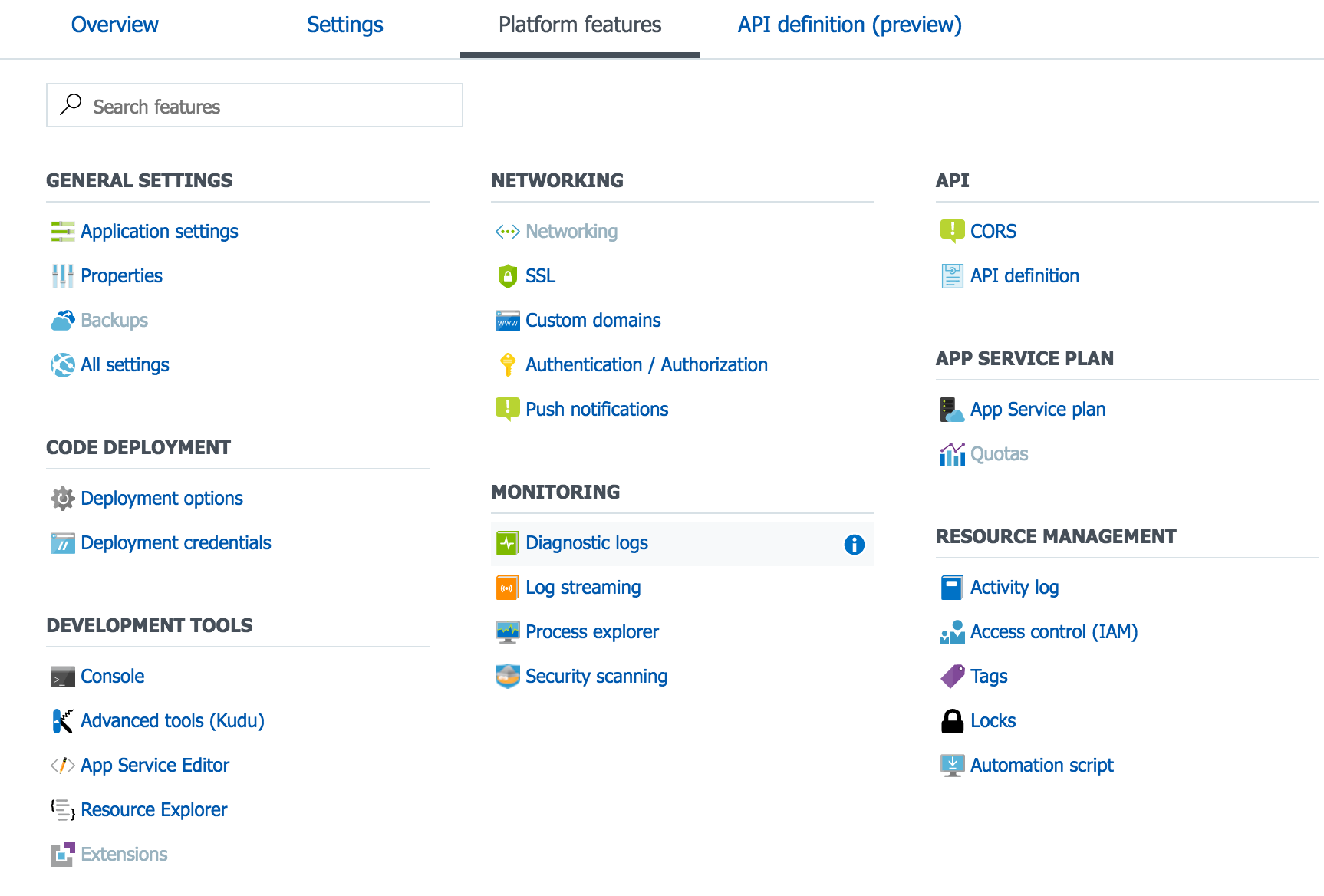Viewport: 1324px width, 896px height.
Task: Open the Properties link
Action: 121,276
